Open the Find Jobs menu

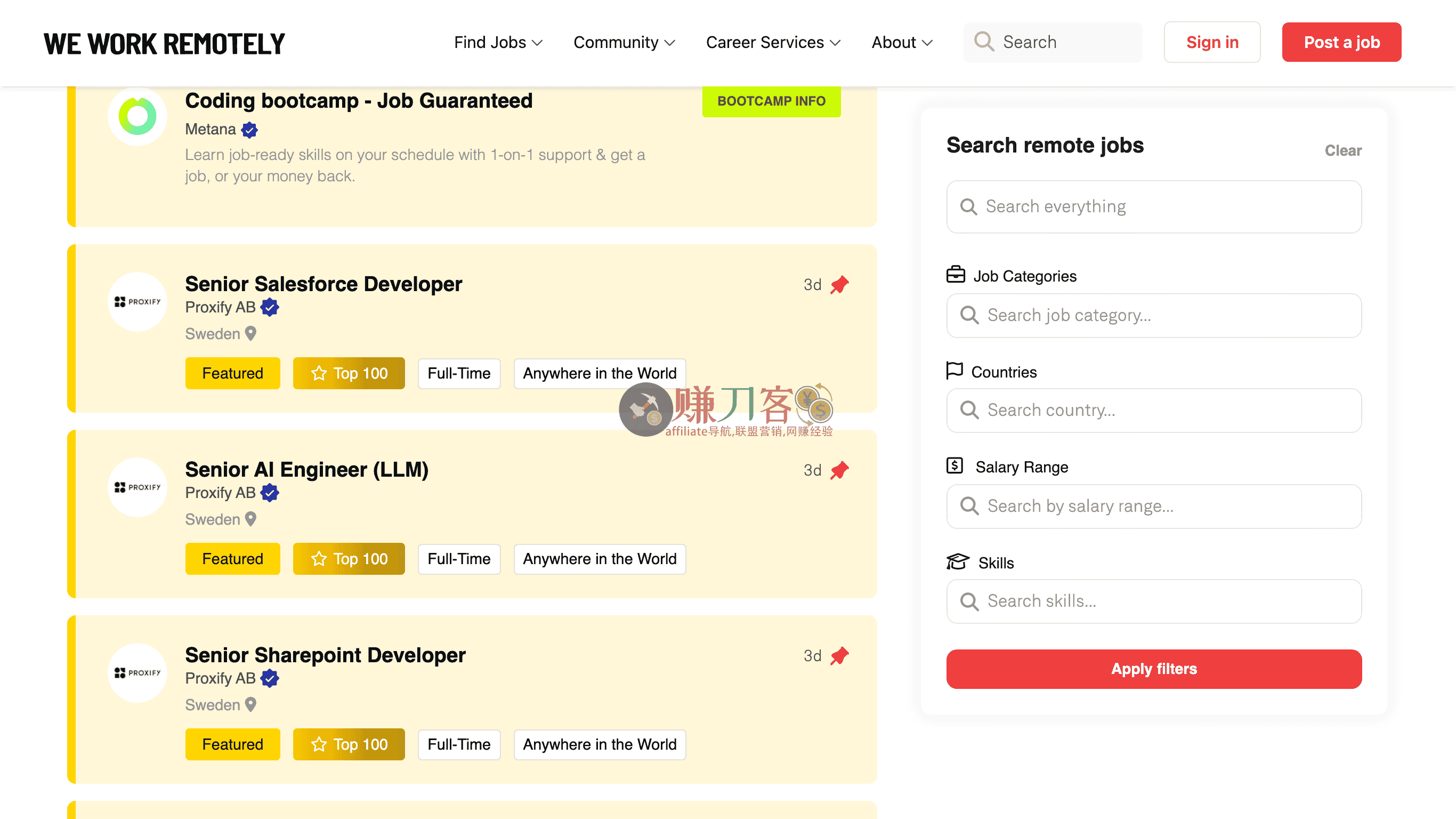(498, 43)
